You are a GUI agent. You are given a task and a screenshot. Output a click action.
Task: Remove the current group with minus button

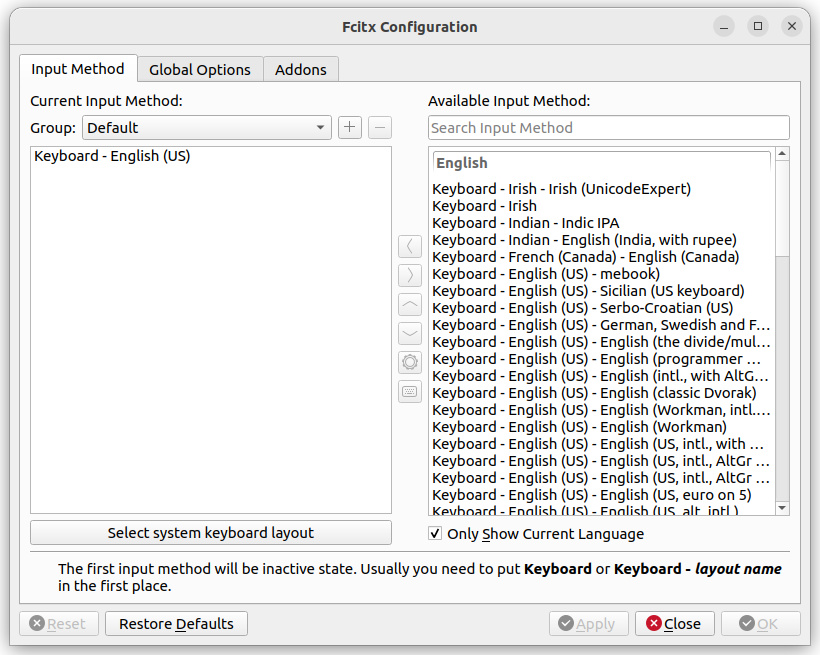(380, 127)
